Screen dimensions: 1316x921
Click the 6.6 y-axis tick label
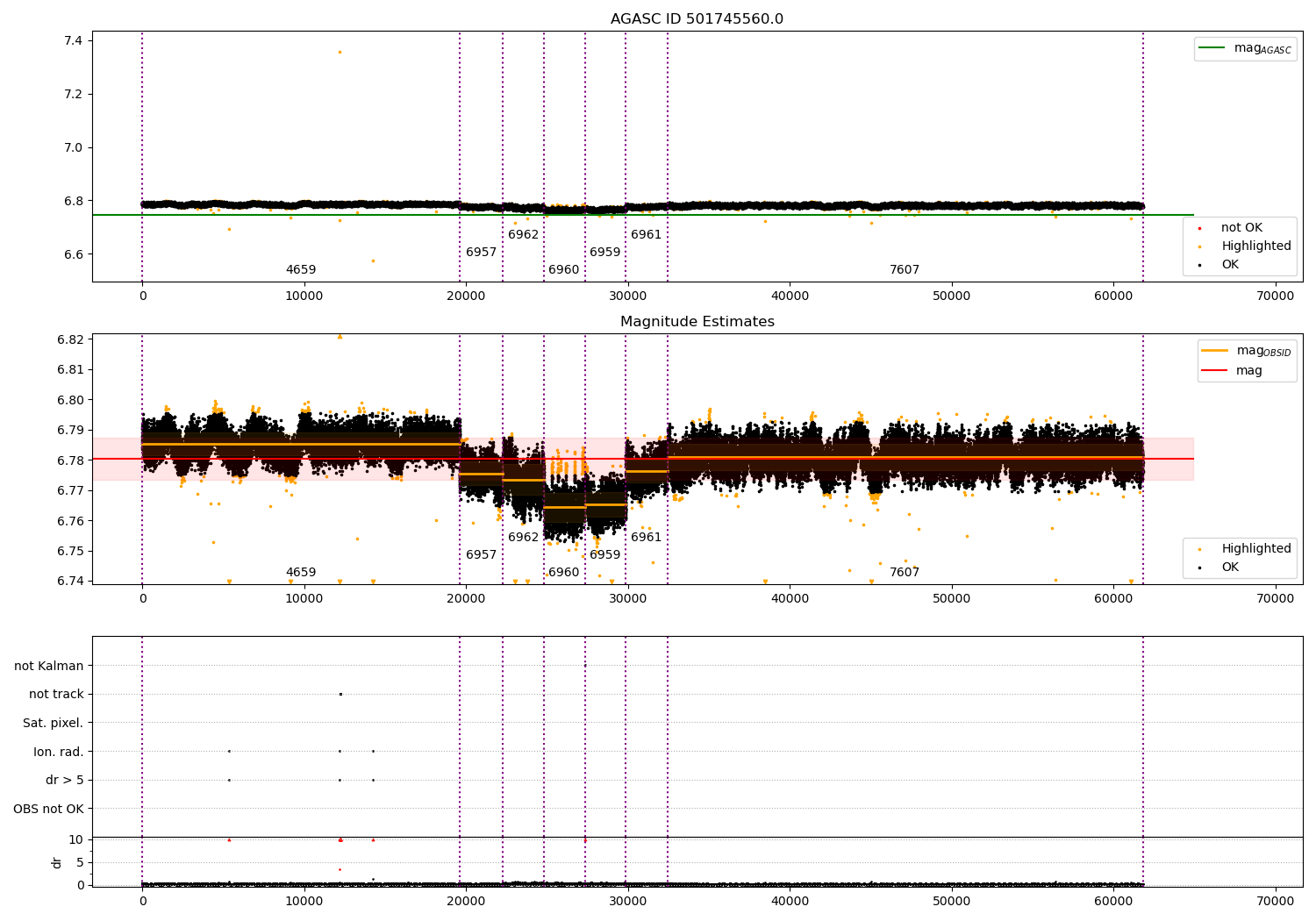pyautogui.click(x=73, y=255)
